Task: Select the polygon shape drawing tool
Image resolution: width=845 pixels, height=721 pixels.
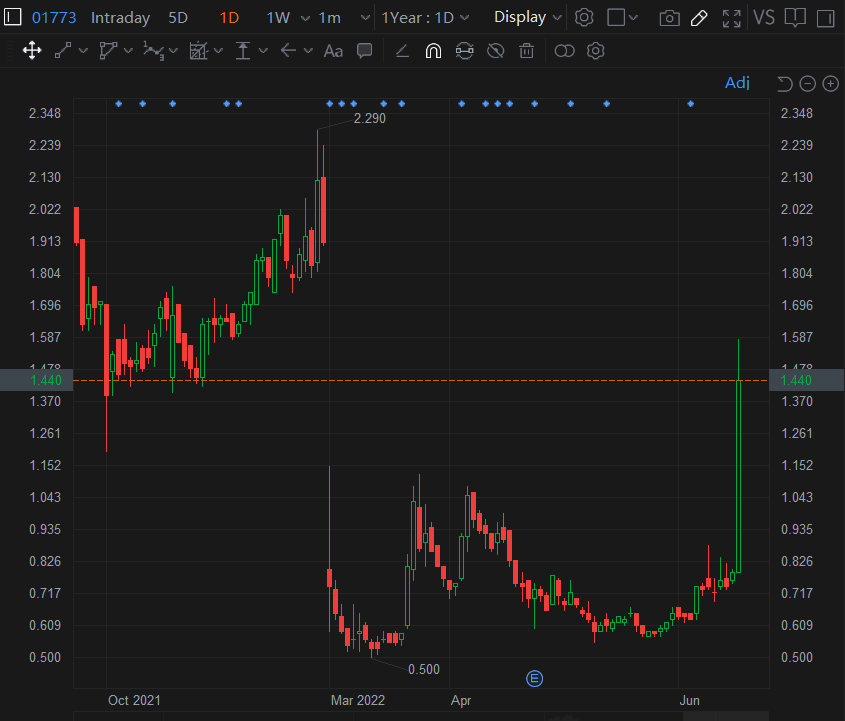Action: click(108, 51)
